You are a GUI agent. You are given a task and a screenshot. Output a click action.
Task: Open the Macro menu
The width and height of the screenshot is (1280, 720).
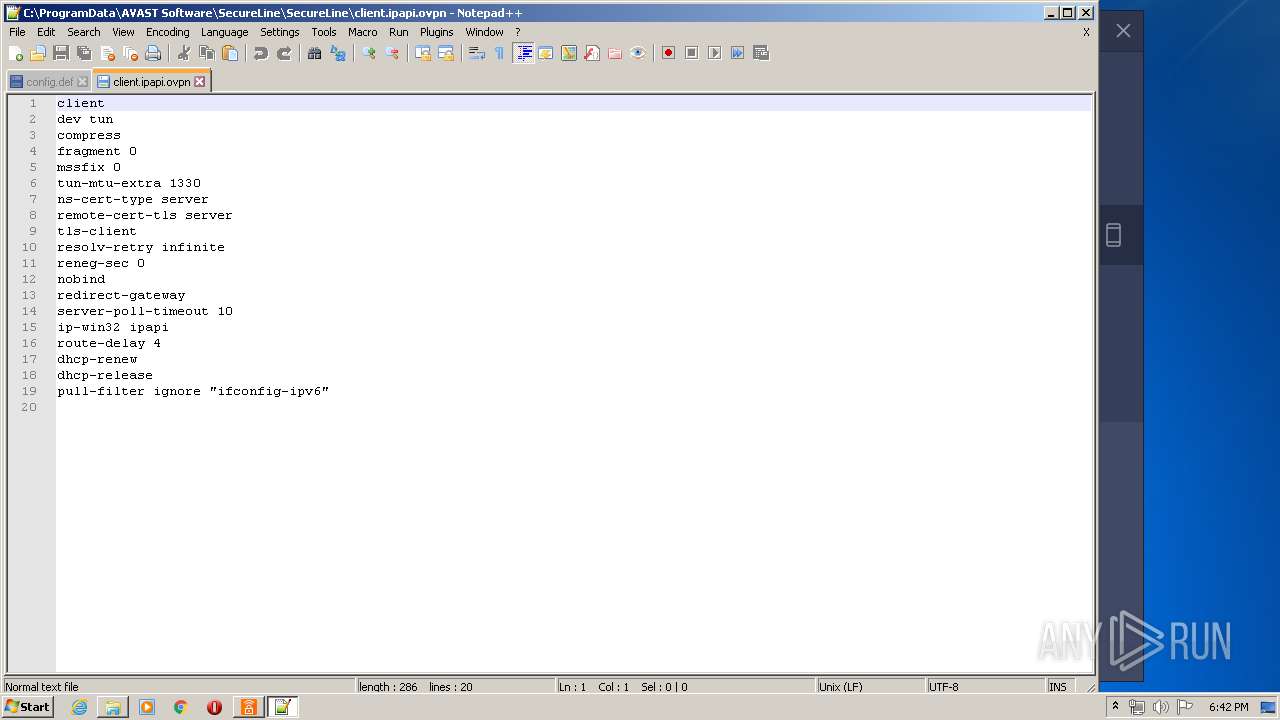point(363,32)
